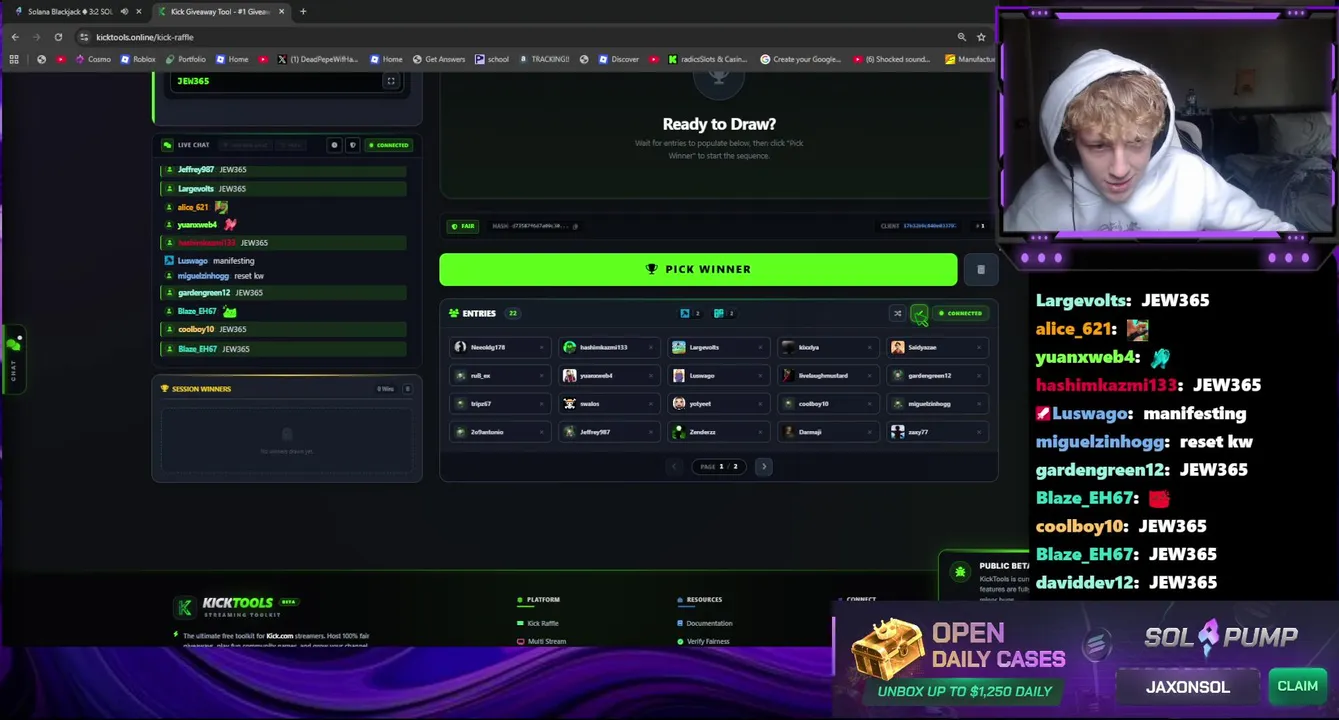Reload the page
This screenshot has height=720, width=1339.
58,37
